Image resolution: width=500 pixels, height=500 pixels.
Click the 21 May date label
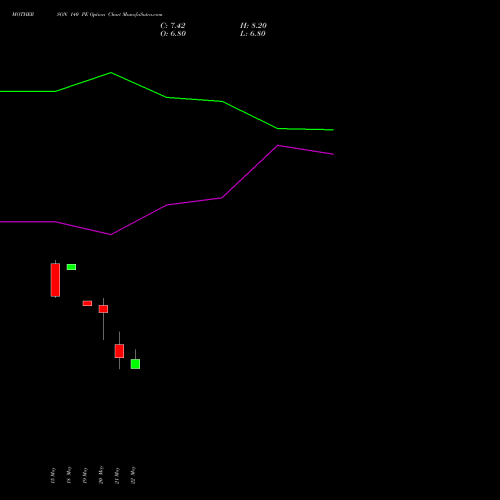117,475
